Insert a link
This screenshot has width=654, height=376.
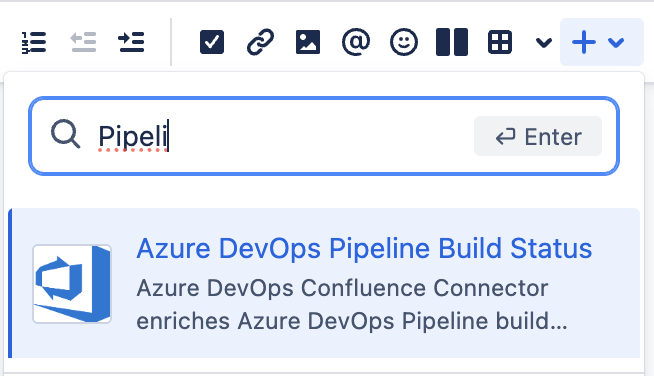(x=260, y=42)
